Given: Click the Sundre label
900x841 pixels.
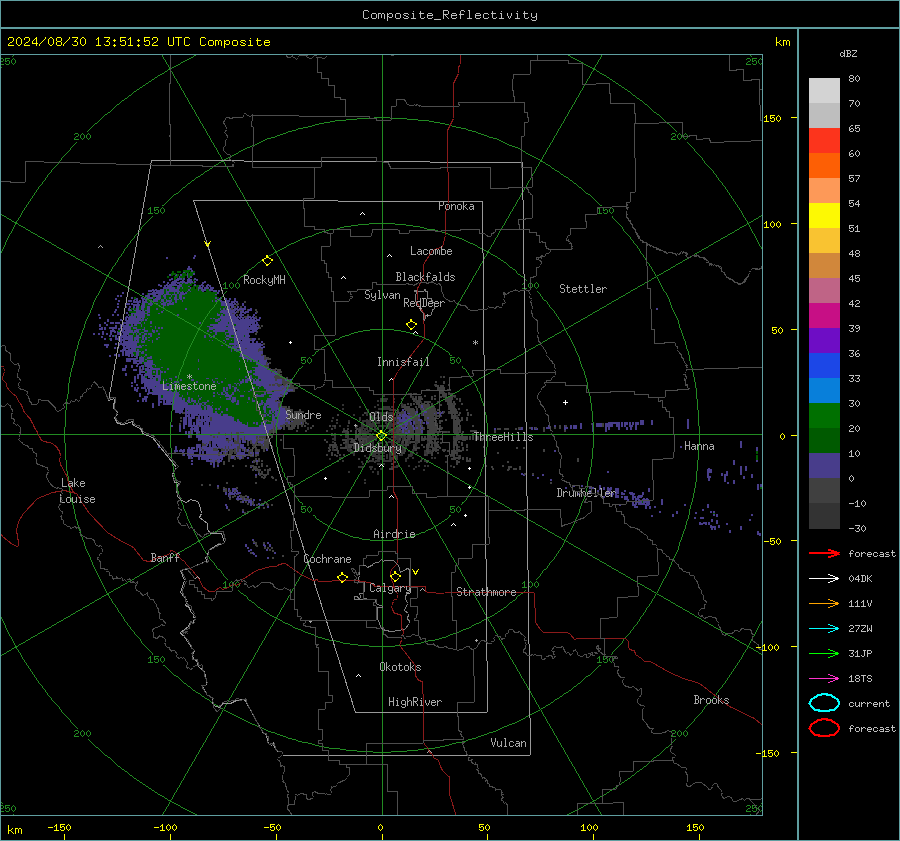Looking at the screenshot, I should [x=303, y=414].
